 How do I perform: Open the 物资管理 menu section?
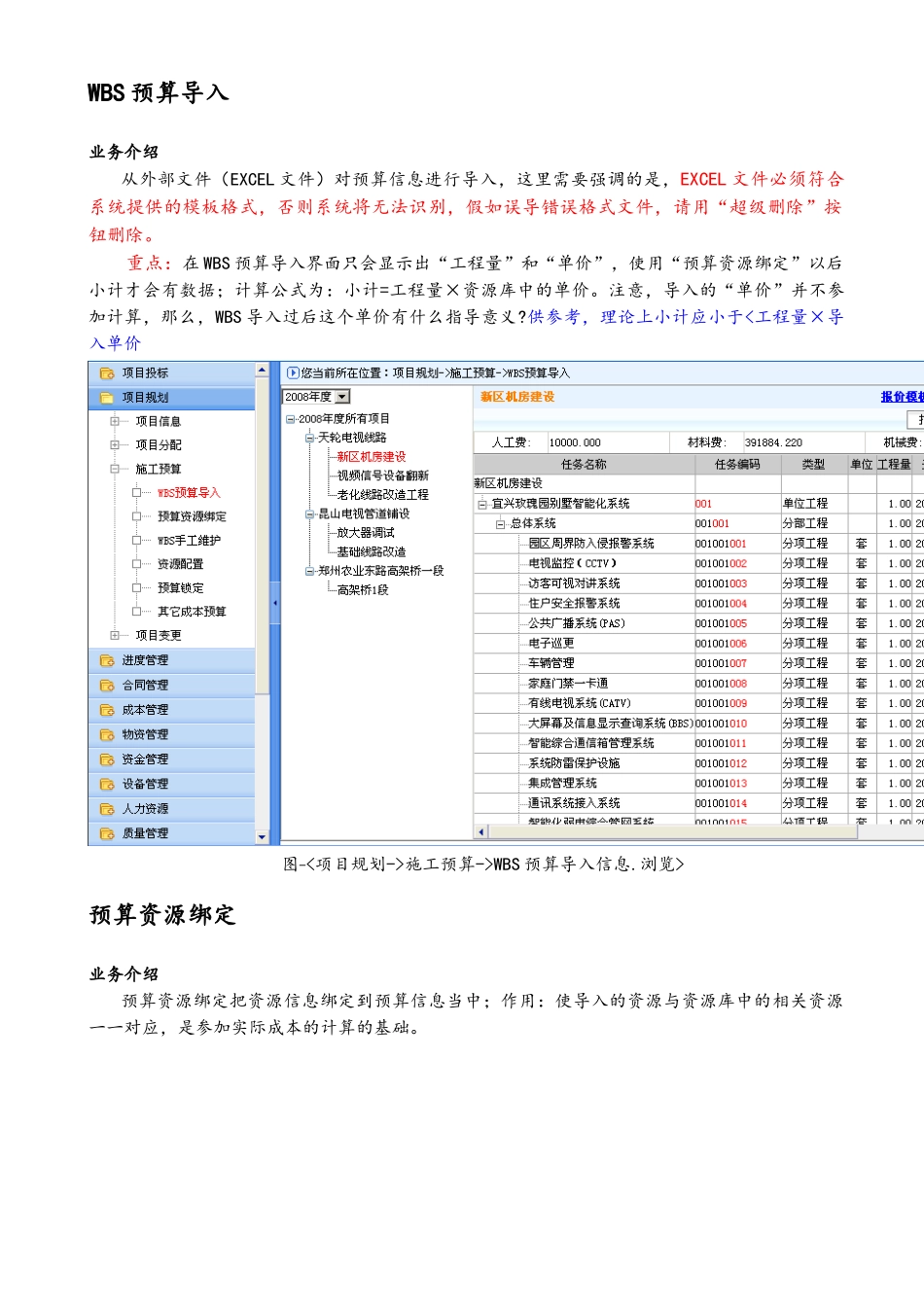coord(171,735)
